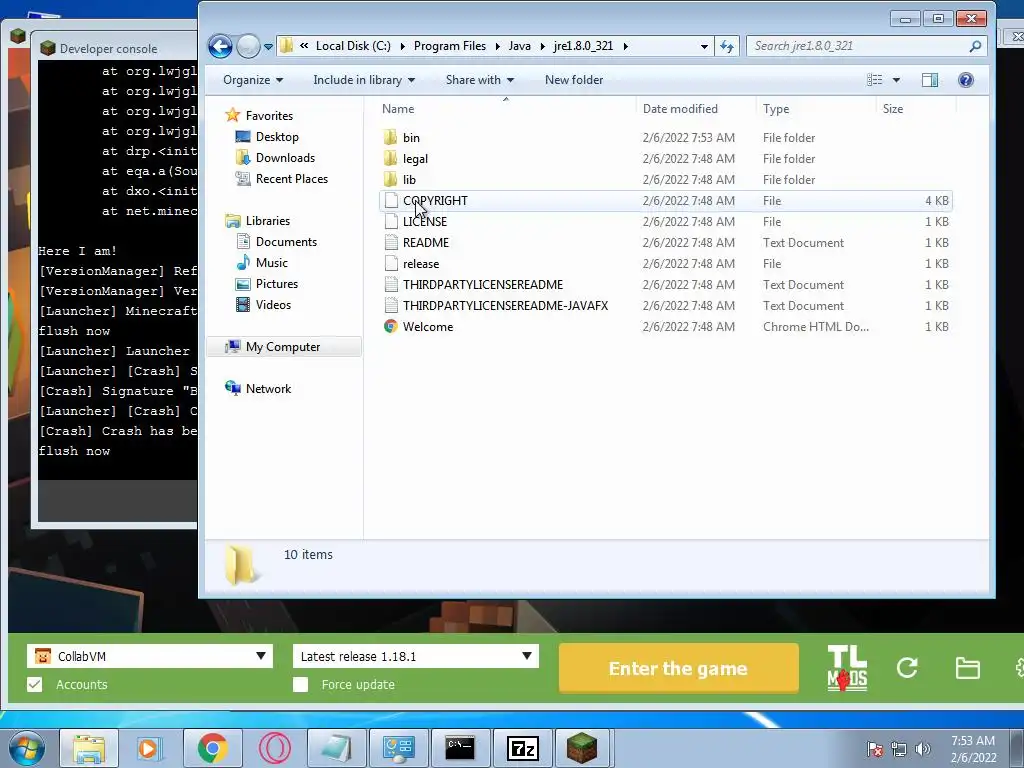Click Program Files in address breadcrumb
Viewport: 1024px width, 768px height.
pyautogui.click(x=450, y=46)
